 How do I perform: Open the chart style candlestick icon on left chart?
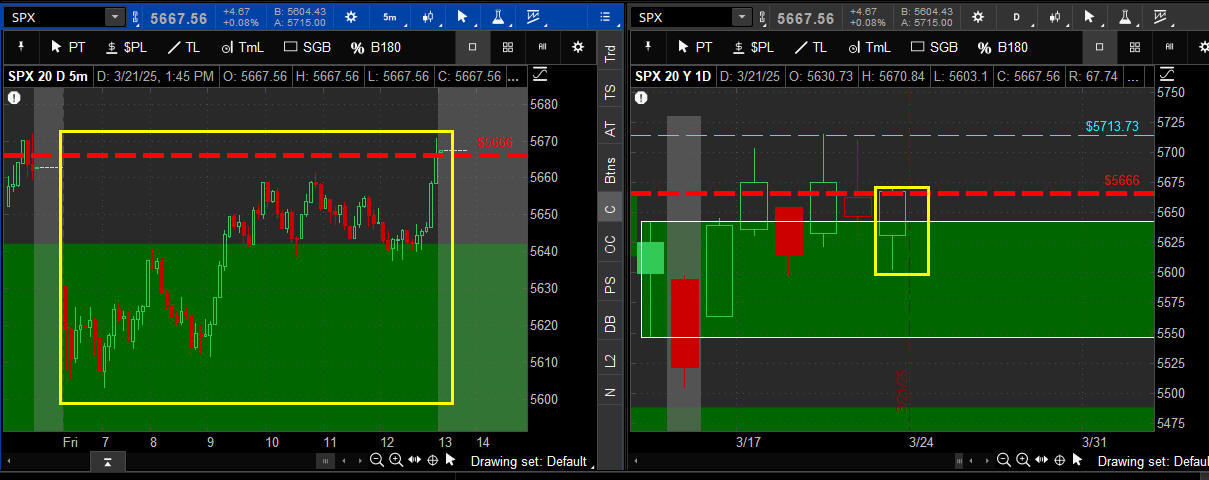(x=429, y=17)
